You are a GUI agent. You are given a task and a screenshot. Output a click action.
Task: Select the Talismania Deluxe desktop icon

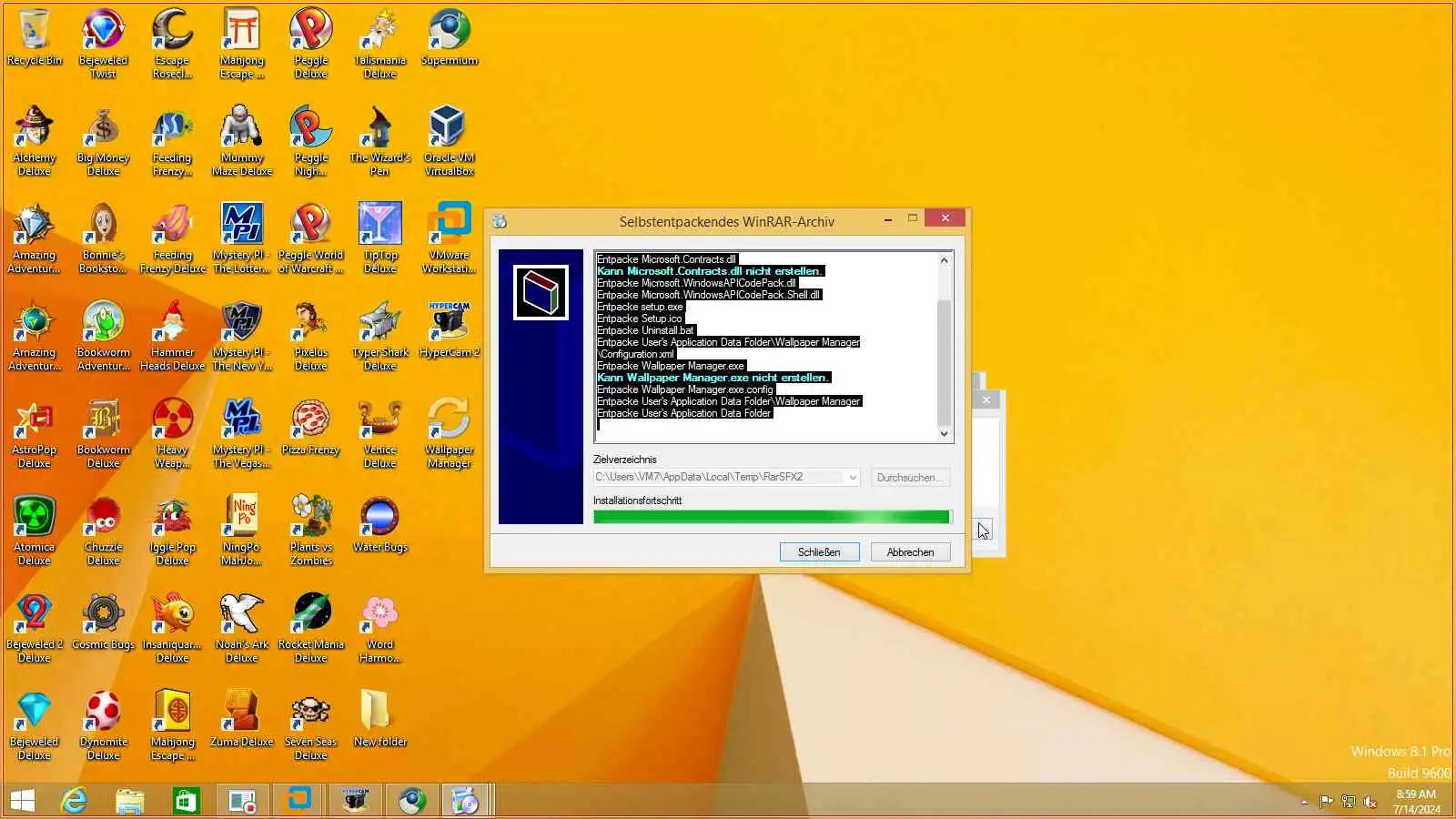pyautogui.click(x=380, y=44)
